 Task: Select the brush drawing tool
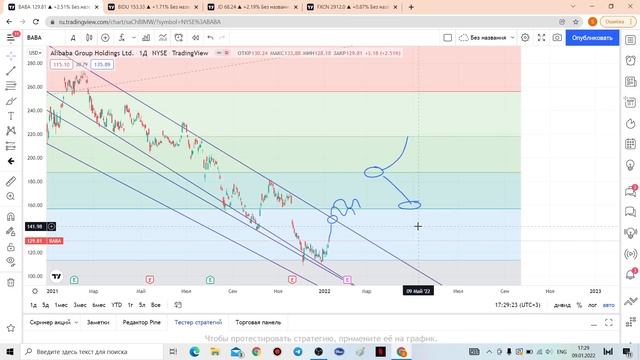[x=11, y=101]
